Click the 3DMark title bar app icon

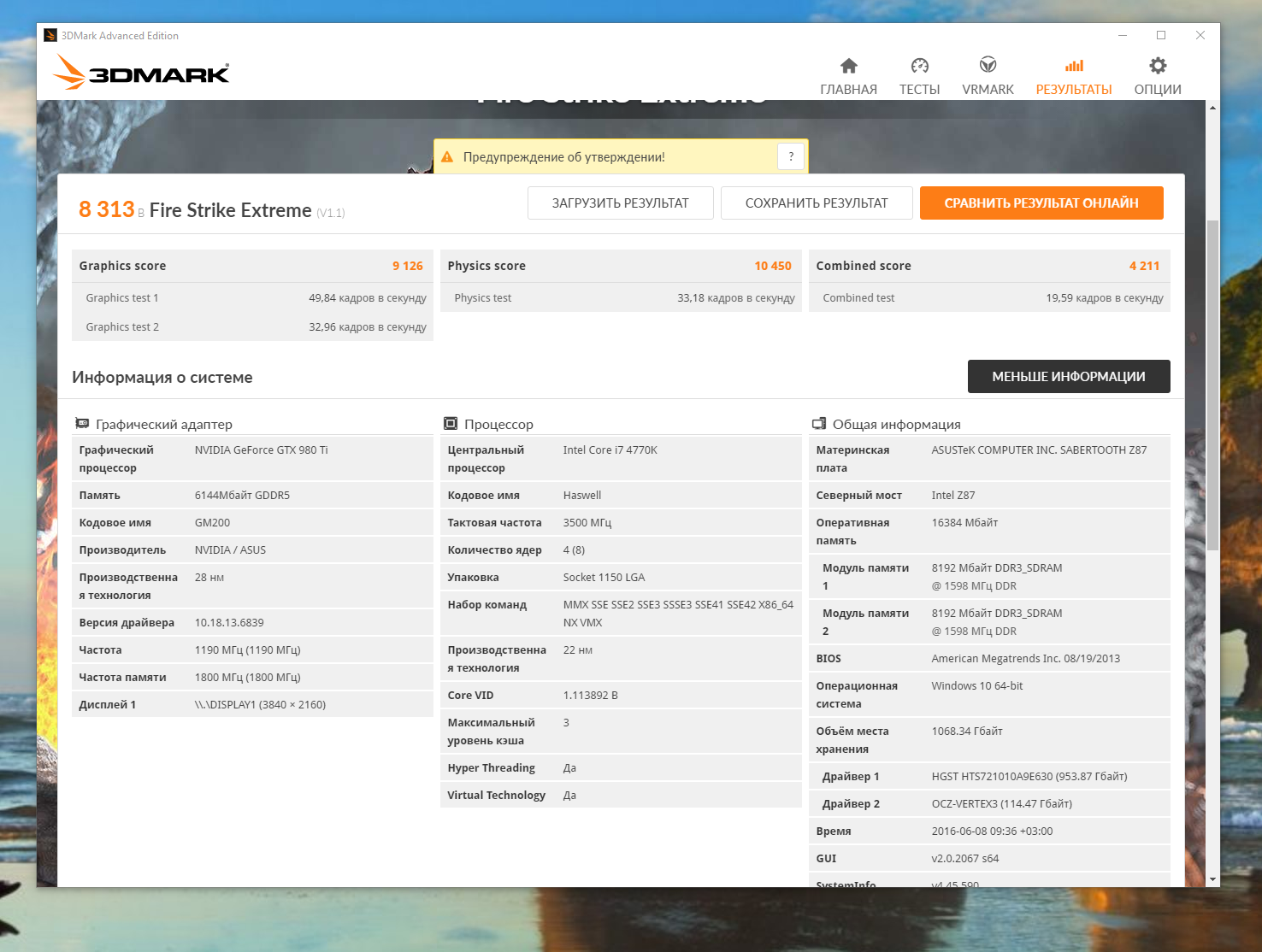point(50,36)
